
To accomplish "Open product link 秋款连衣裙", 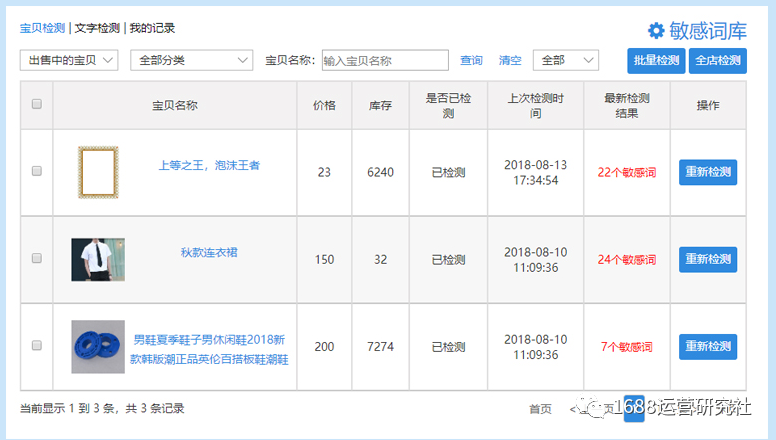I will point(209,252).
